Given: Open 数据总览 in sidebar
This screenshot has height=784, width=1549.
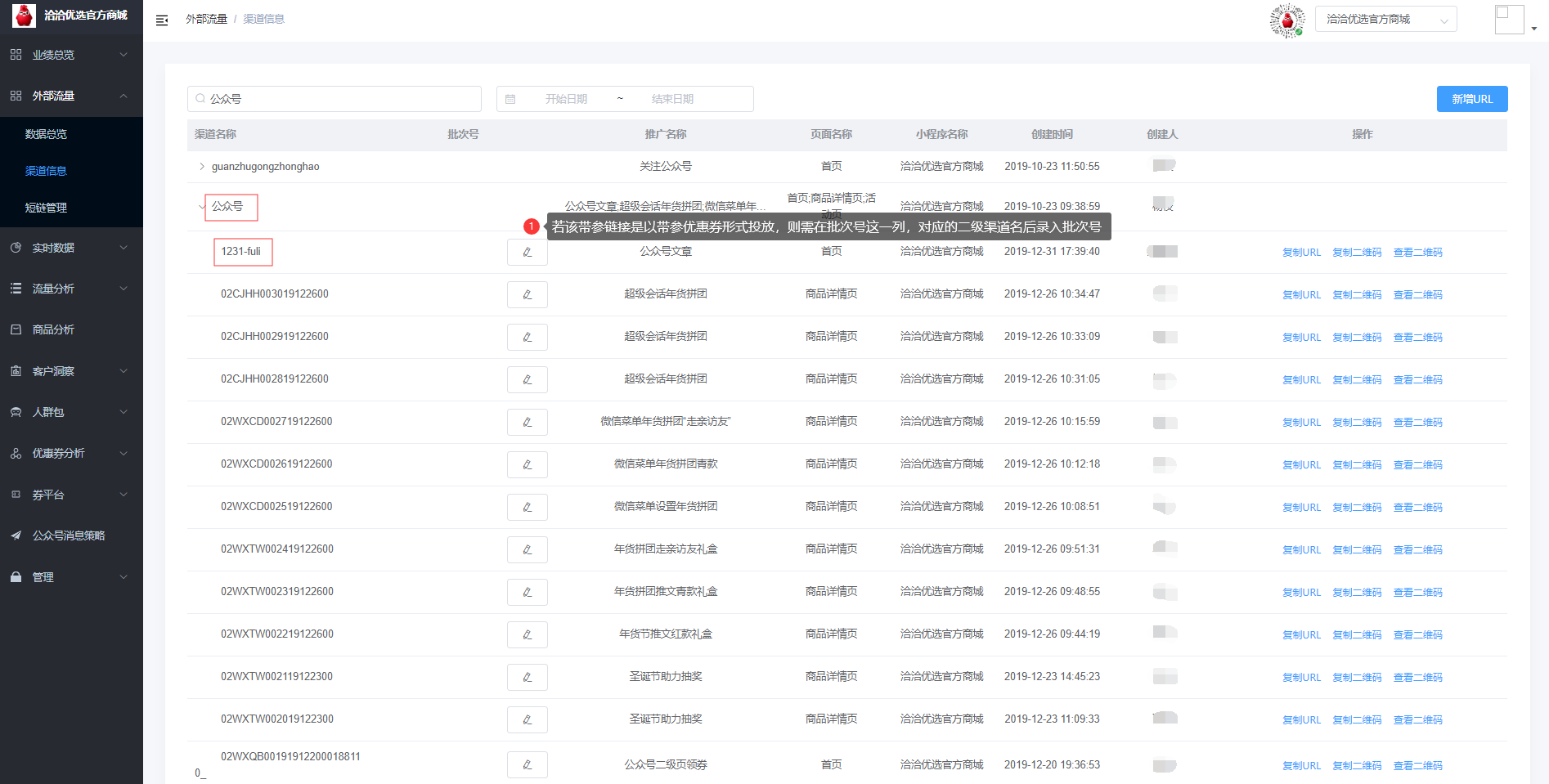Looking at the screenshot, I should pos(46,134).
